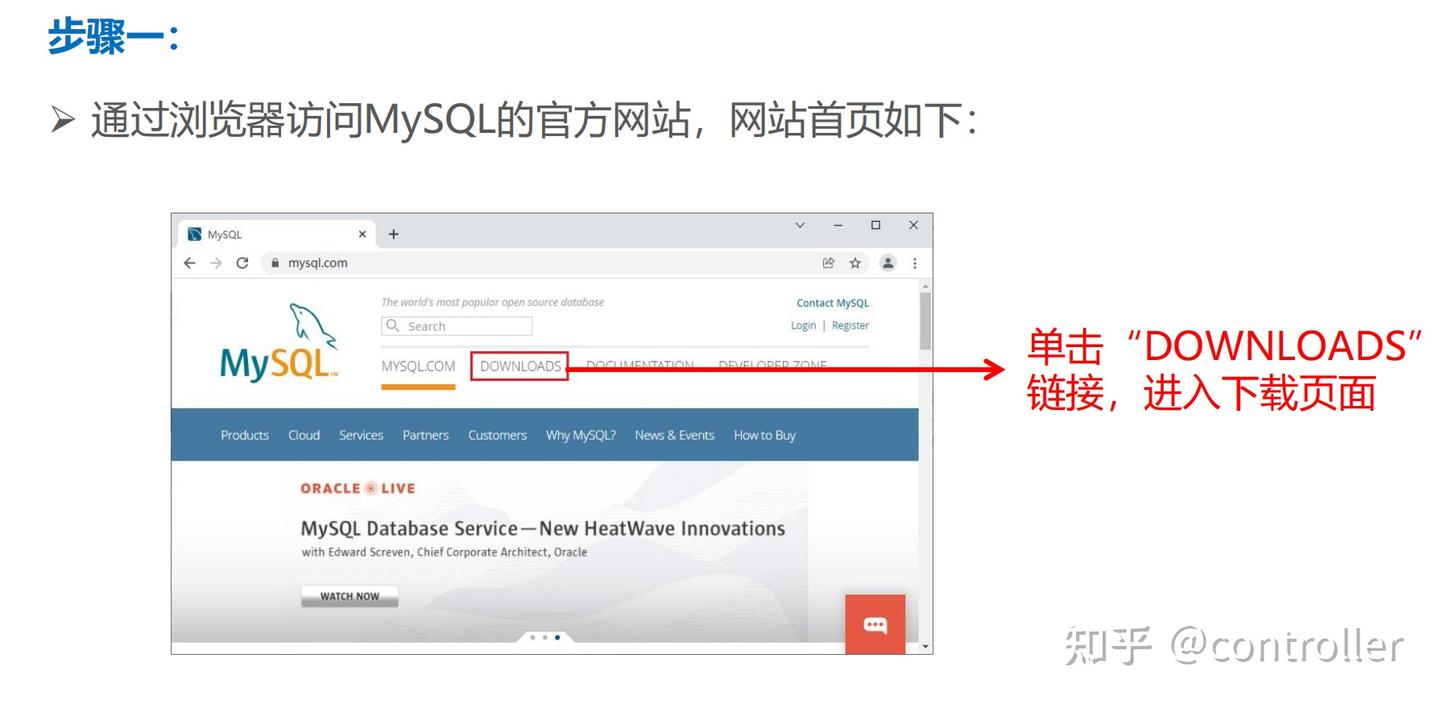1440x704 pixels.
Task: Click the search magnifier icon
Action: (391, 326)
